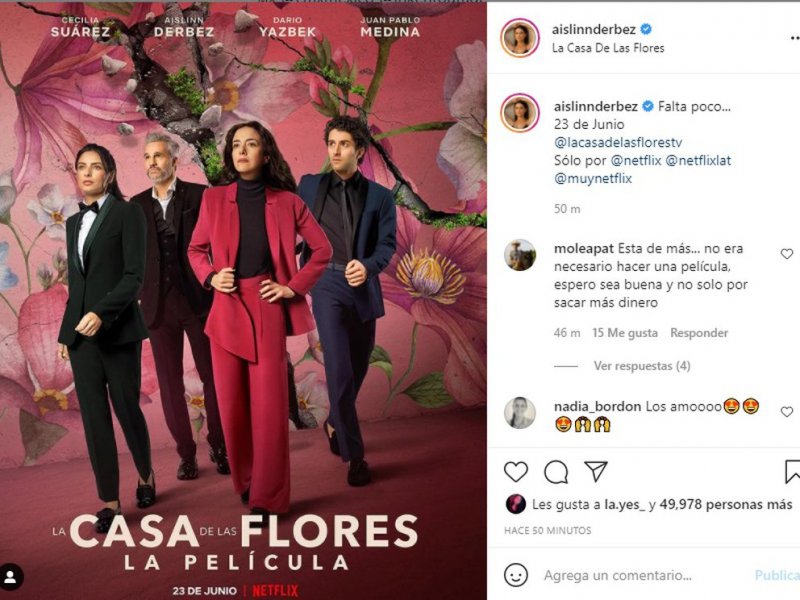Open comments via the speech bubble icon

coord(556,472)
